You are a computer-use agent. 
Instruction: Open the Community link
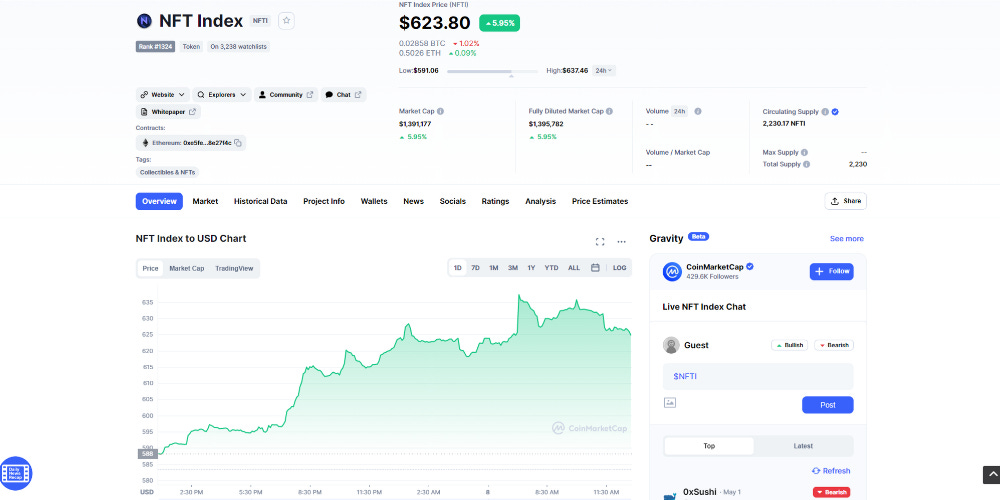point(286,94)
